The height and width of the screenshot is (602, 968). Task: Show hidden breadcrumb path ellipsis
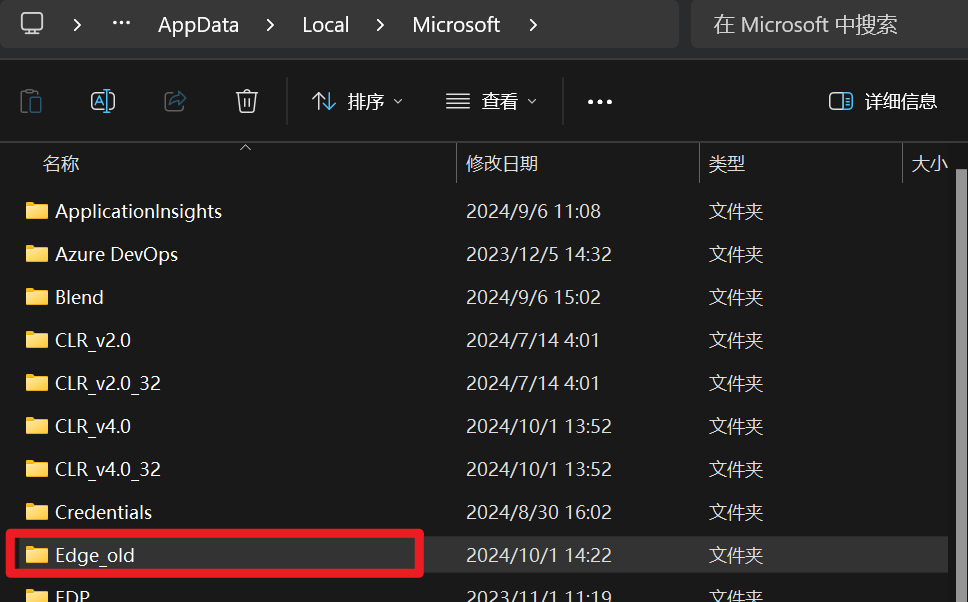[x=121, y=25]
